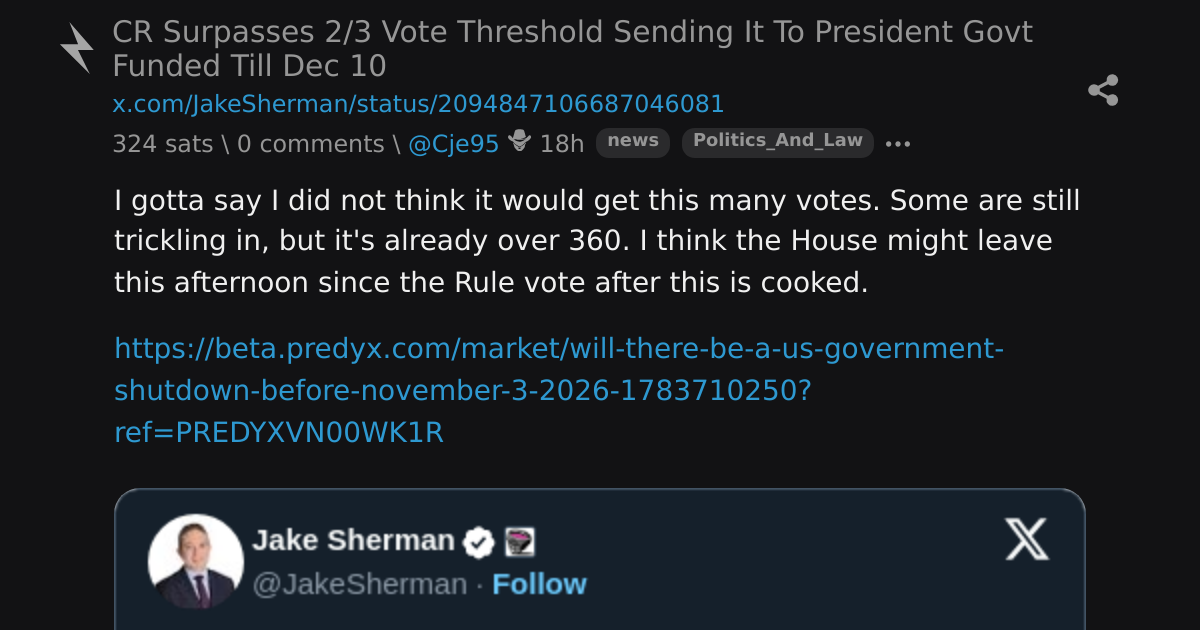This screenshot has width=1200, height=630.
Task: Select the Politics_And_Law territory badge
Action: click(778, 142)
